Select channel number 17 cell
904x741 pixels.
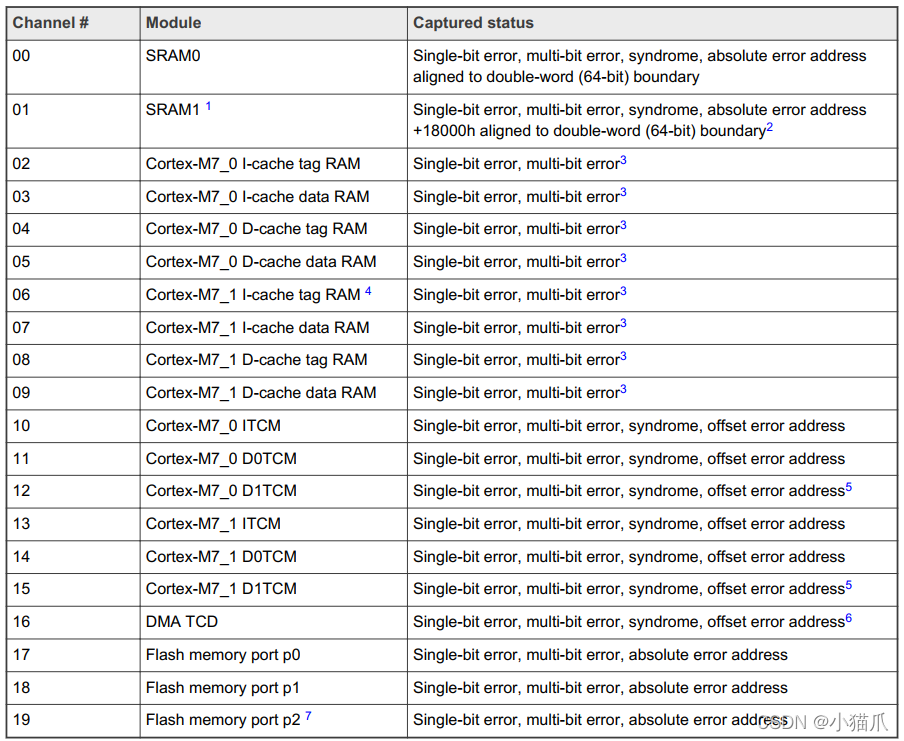73,655
